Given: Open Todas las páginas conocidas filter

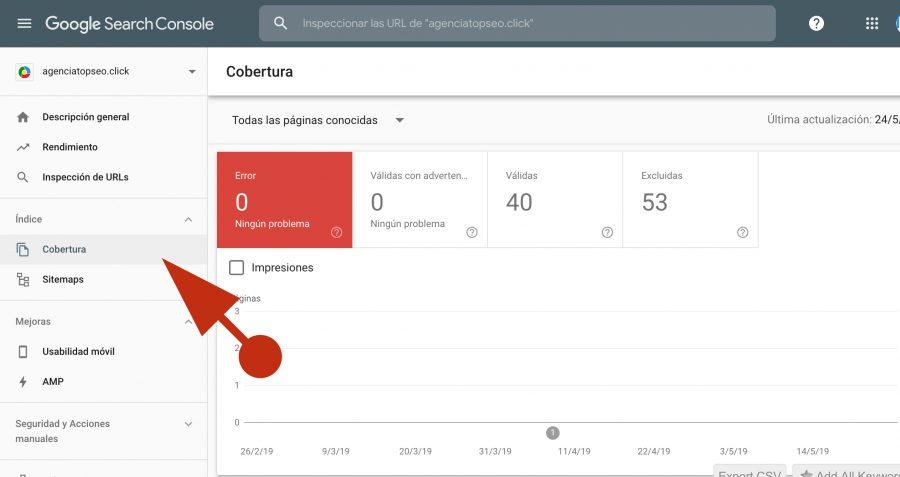Looking at the screenshot, I should (x=318, y=120).
